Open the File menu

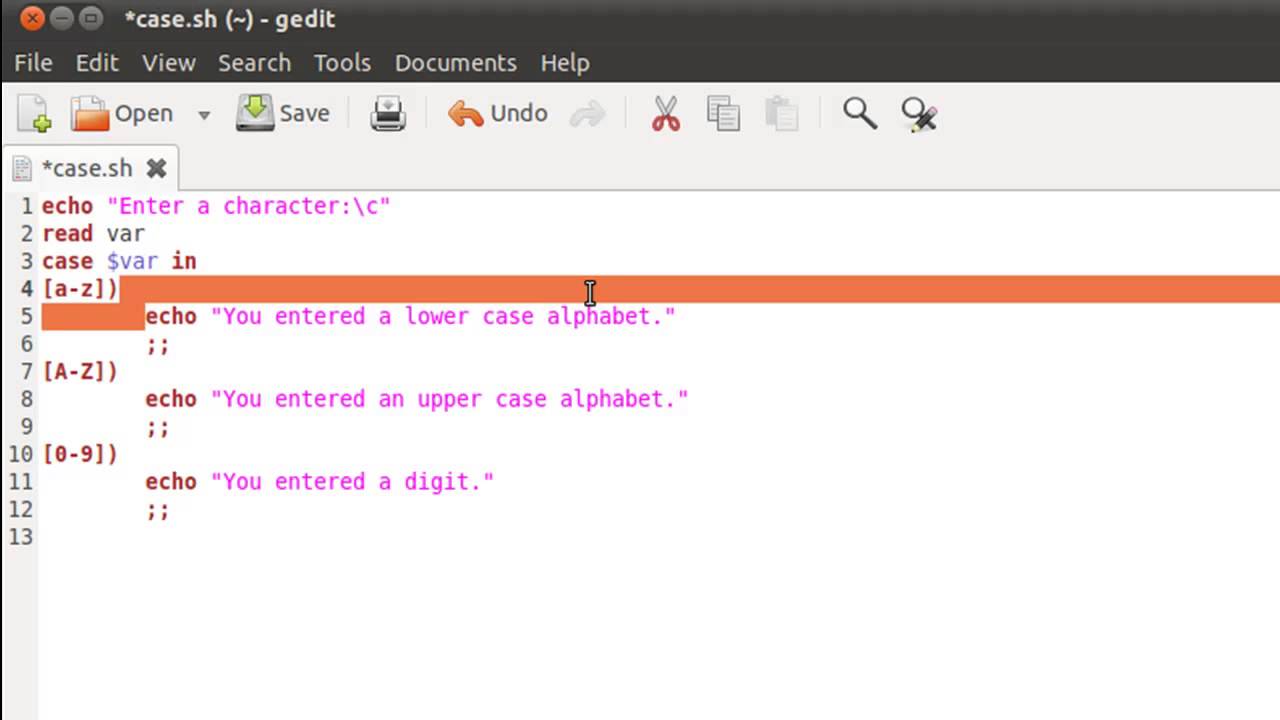[33, 62]
